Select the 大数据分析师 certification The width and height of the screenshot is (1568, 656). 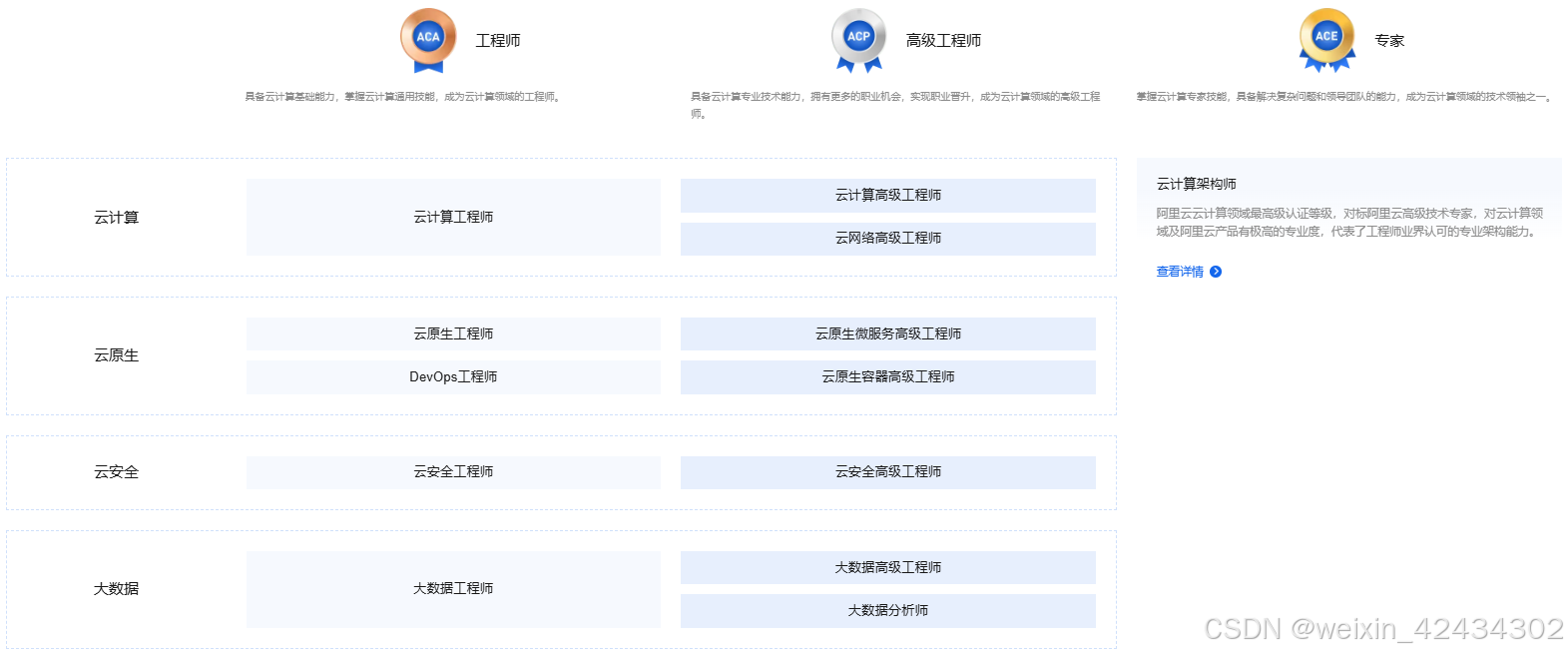pos(888,610)
